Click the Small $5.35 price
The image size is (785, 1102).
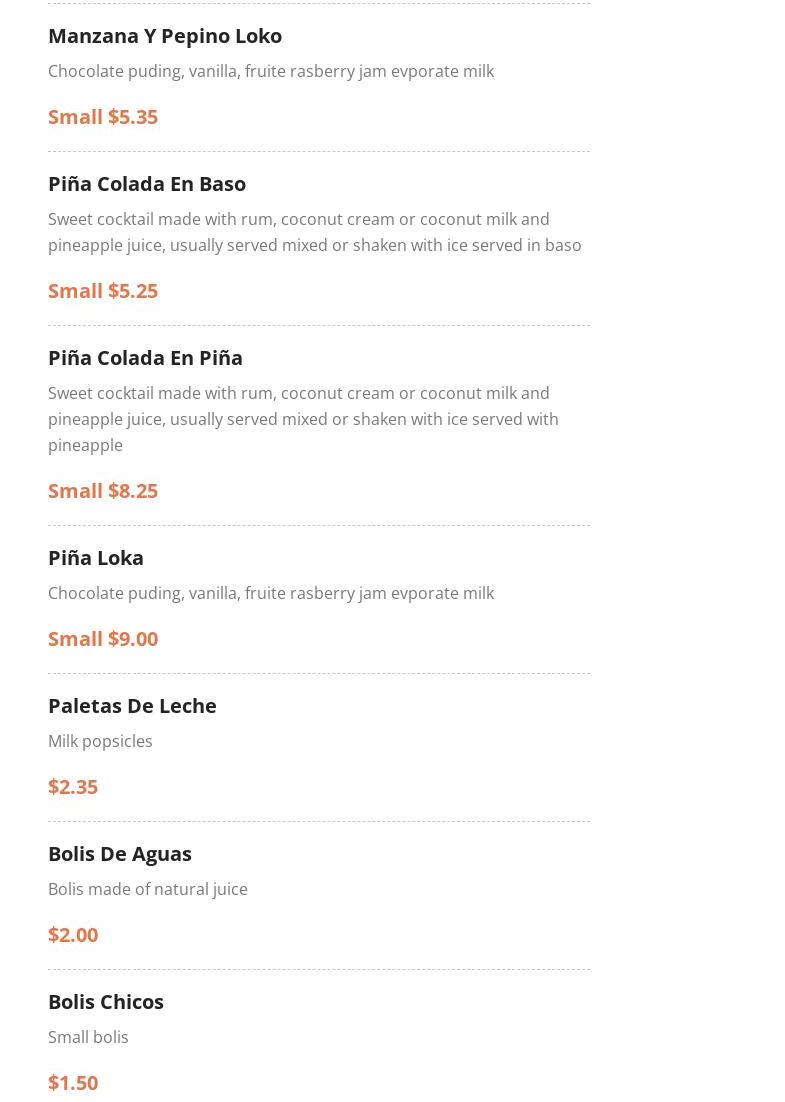coord(103,117)
